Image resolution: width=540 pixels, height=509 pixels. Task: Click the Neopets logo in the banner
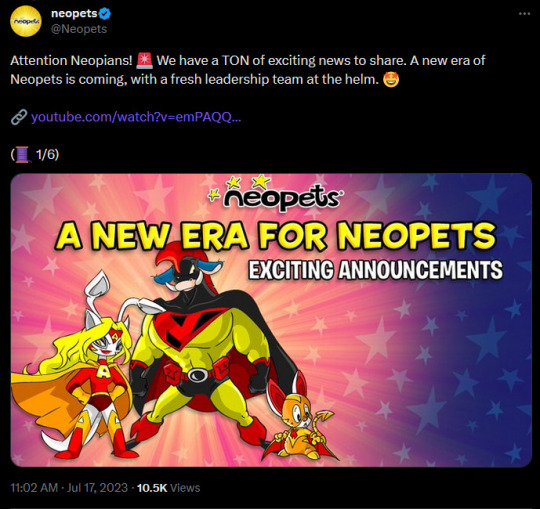tap(276, 194)
